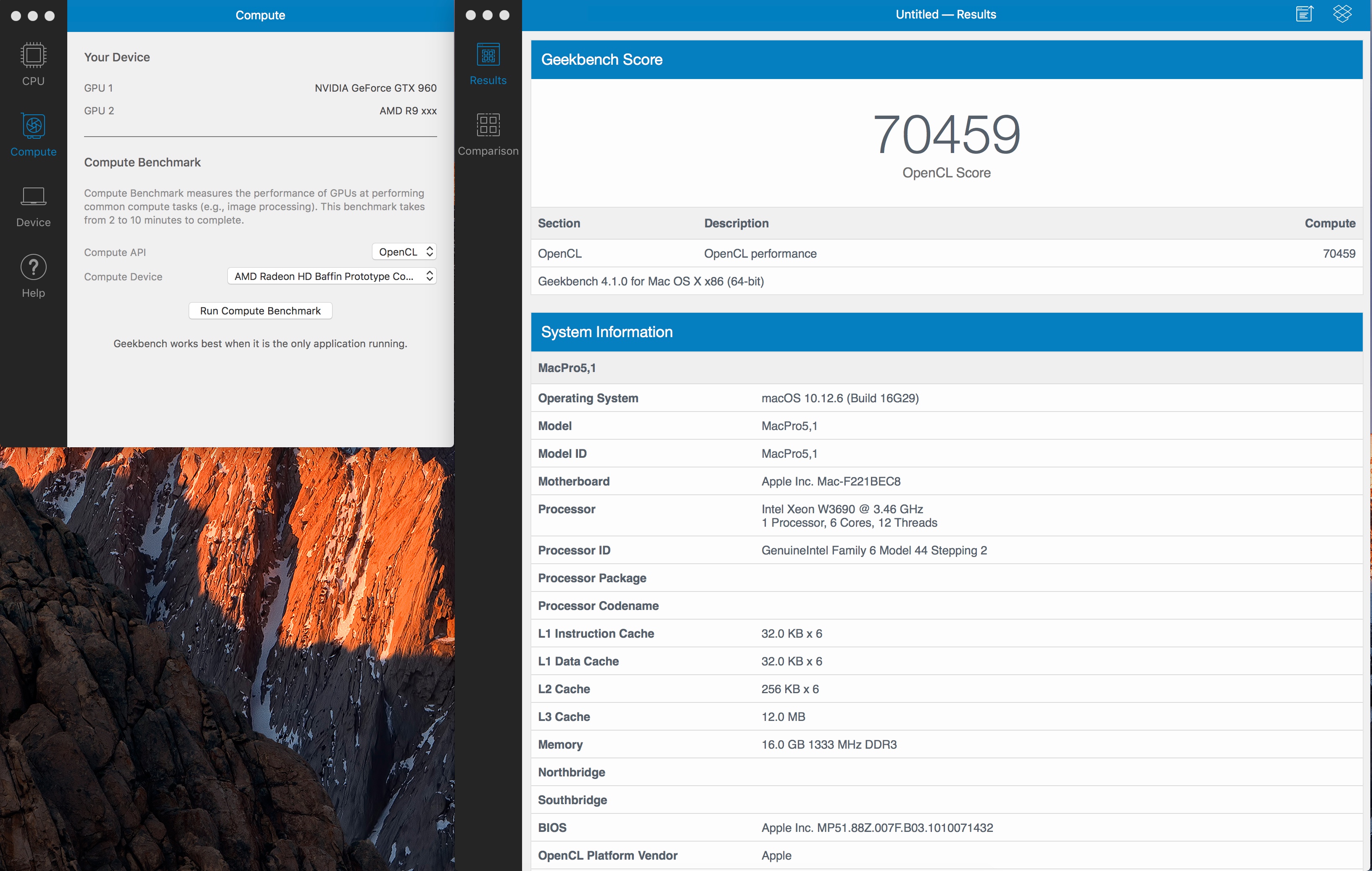Select the OpenCL performance table row
The height and width of the screenshot is (871, 1372).
pos(946,253)
